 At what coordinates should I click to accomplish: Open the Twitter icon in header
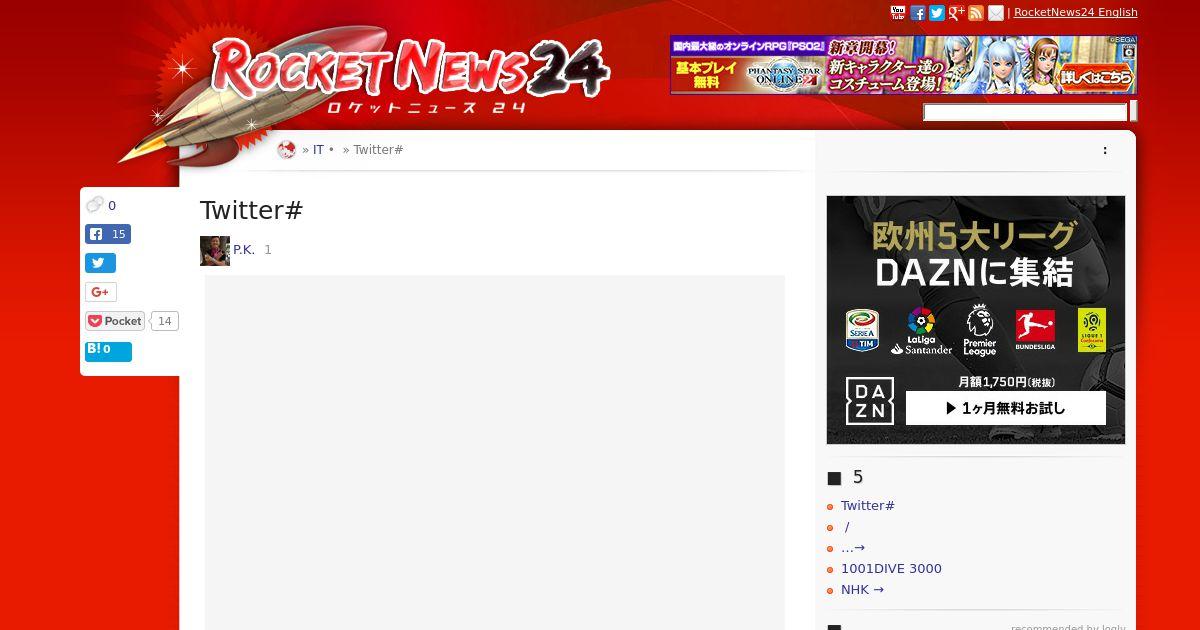(937, 13)
